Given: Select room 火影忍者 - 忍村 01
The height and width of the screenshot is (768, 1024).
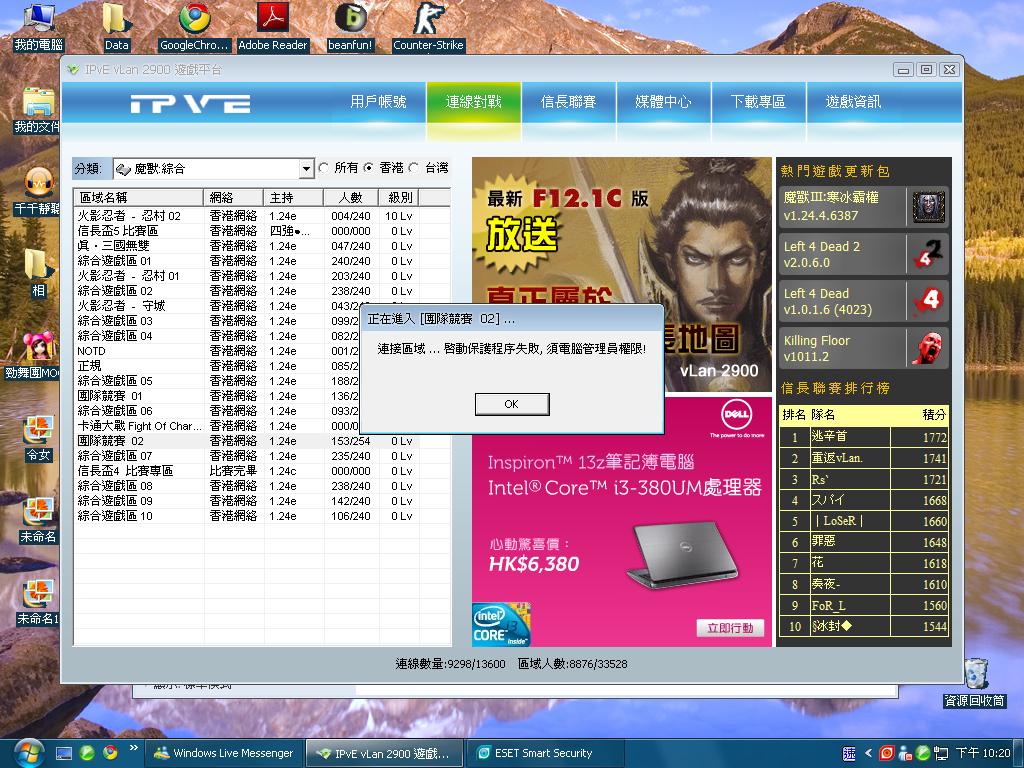Looking at the screenshot, I should click(262, 276).
